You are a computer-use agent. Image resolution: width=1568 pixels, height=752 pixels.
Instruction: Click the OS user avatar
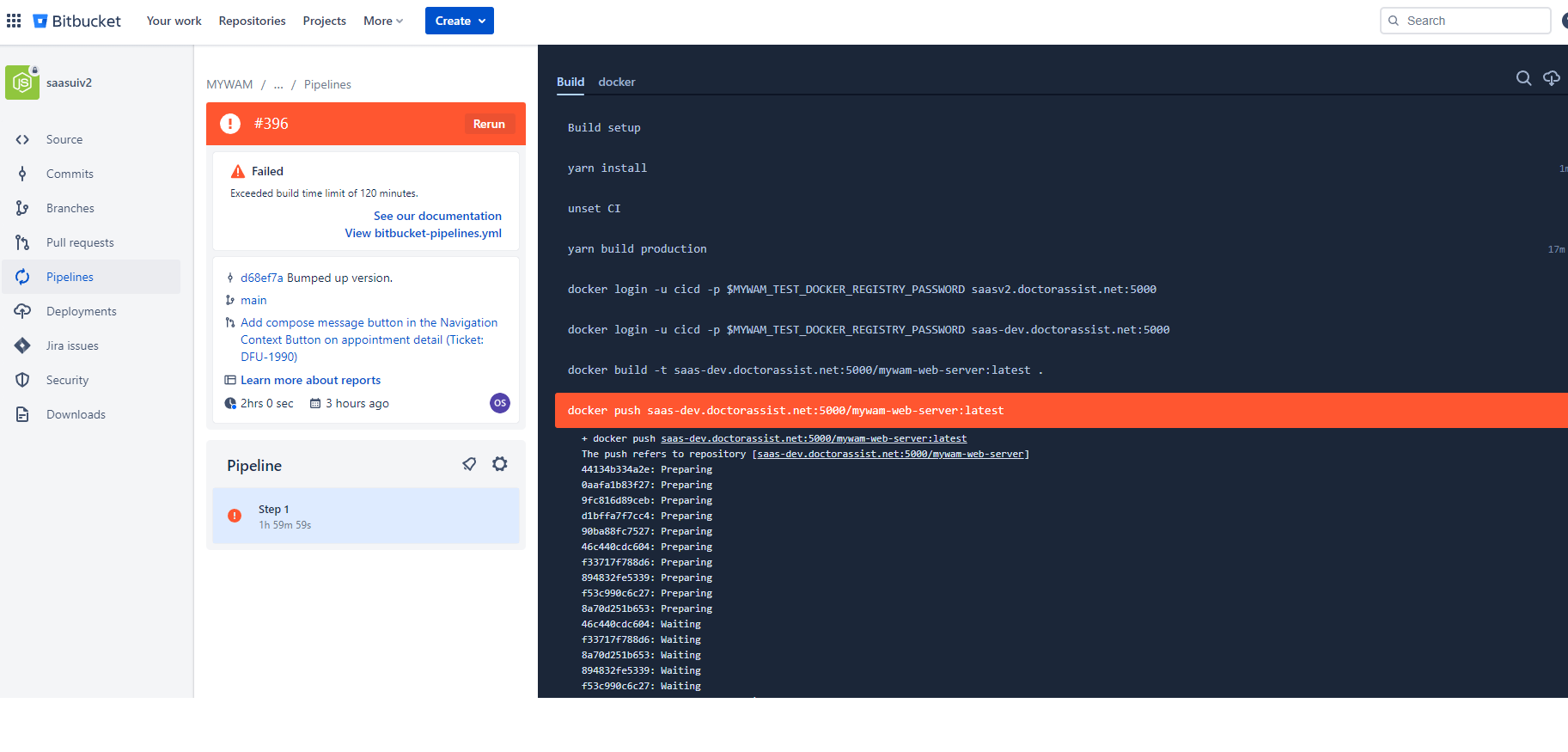(x=500, y=403)
